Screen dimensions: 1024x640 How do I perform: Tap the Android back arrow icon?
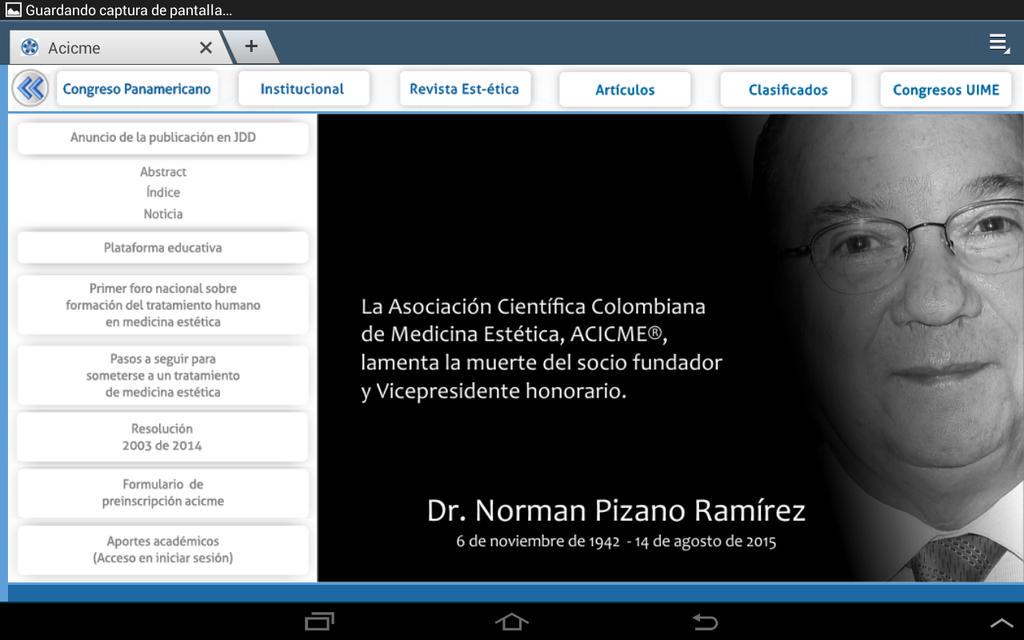[705, 621]
